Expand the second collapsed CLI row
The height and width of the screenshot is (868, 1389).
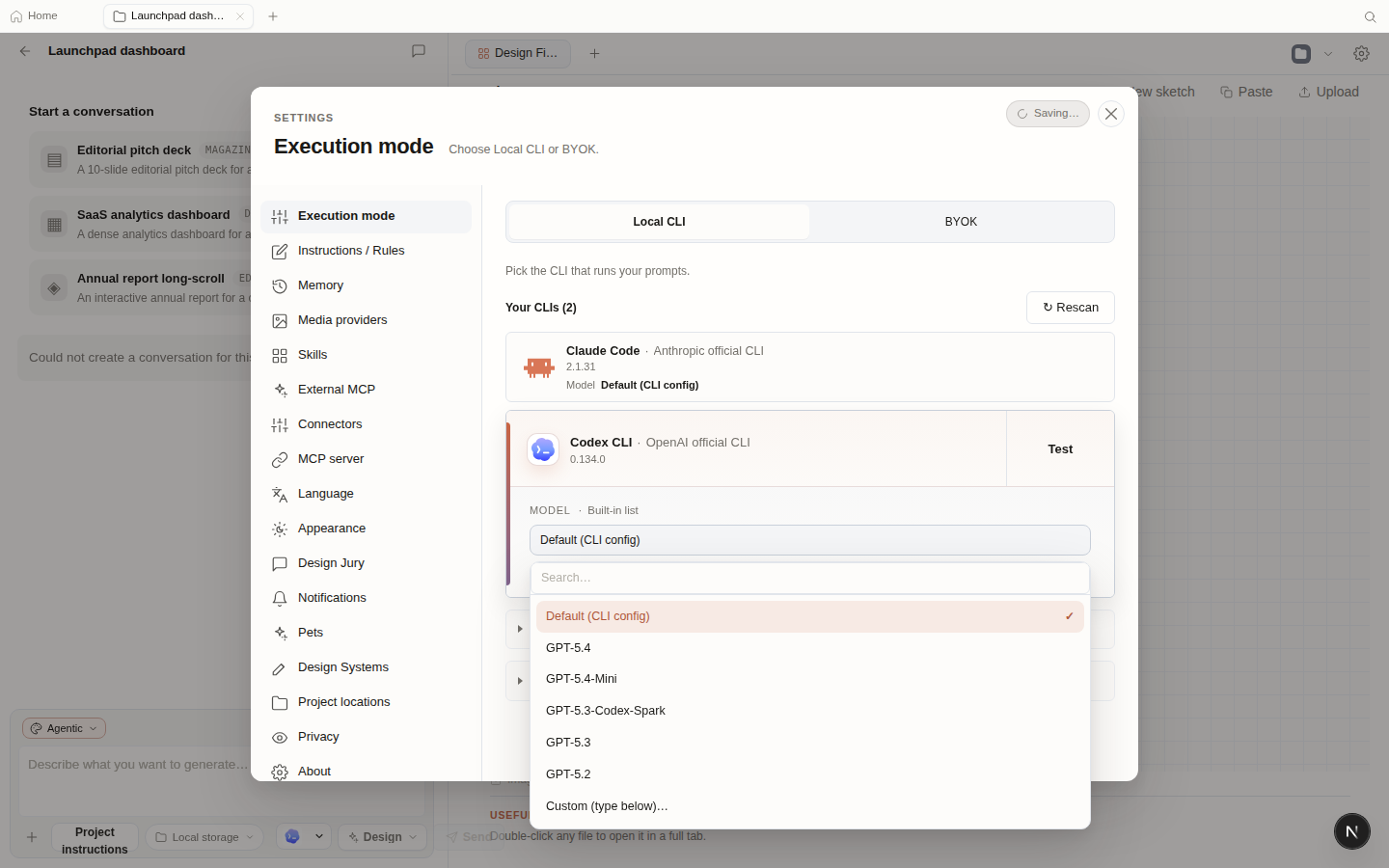pyautogui.click(x=520, y=681)
